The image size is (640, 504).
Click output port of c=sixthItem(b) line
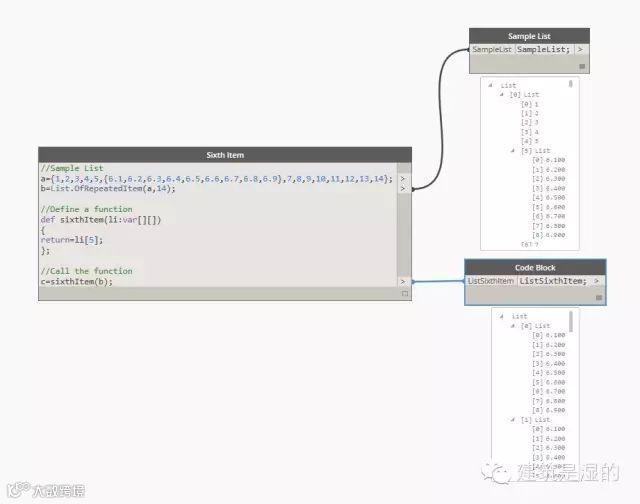403,282
